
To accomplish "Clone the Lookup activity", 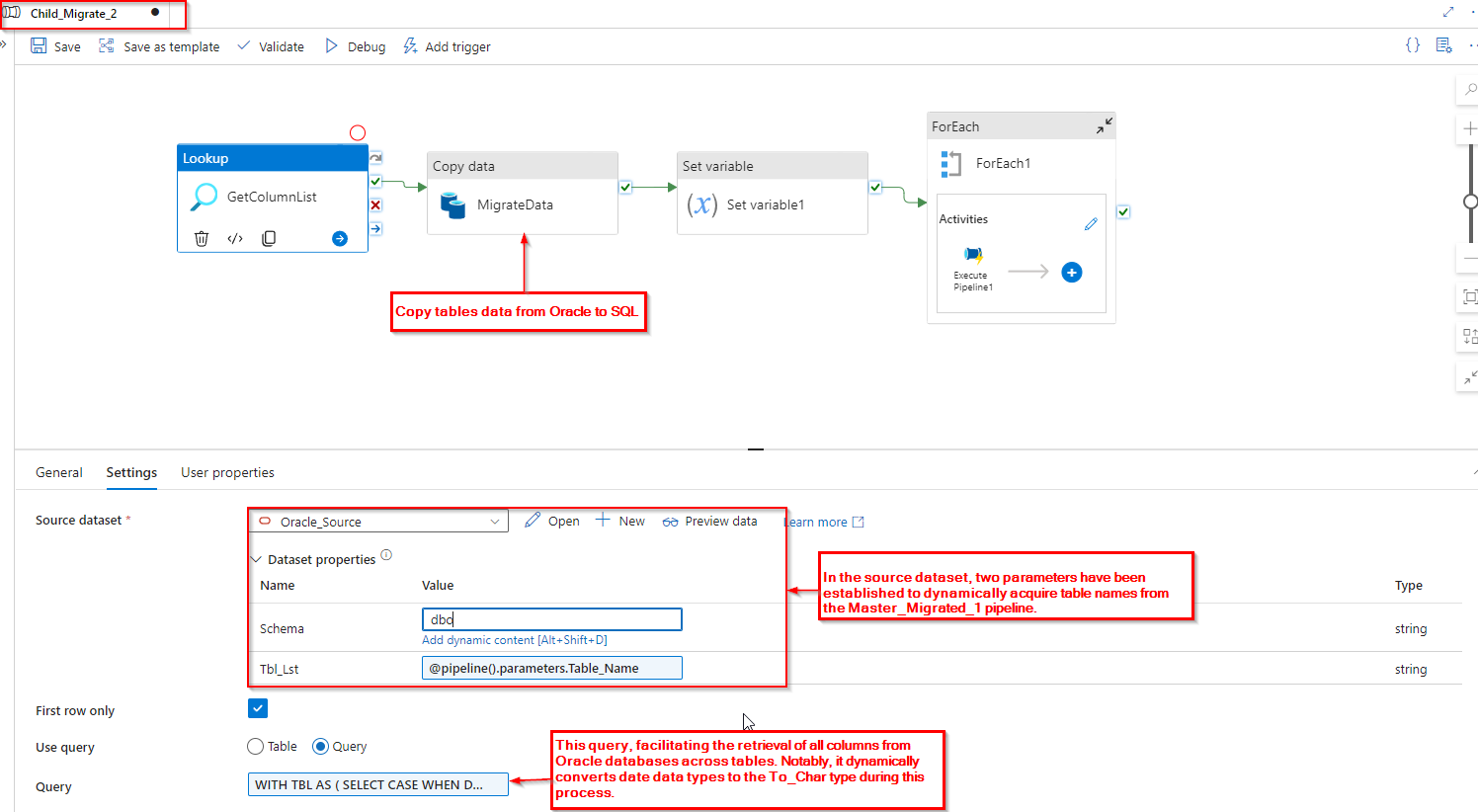I will coord(269,238).
